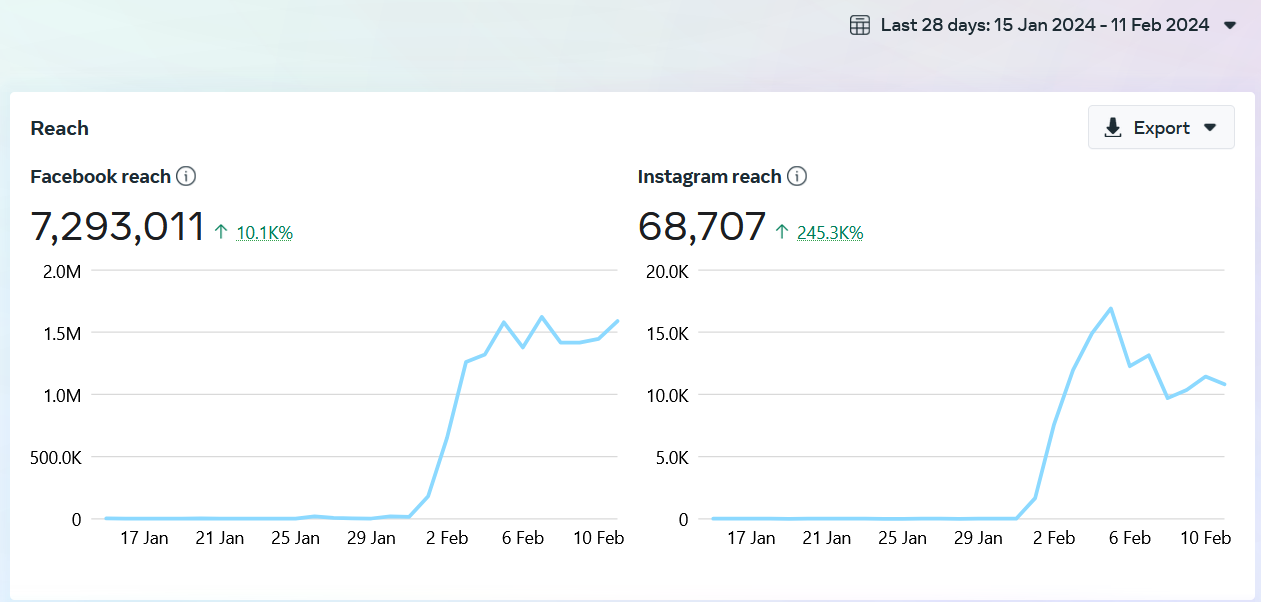
Task: Click the calendar icon in the date selector
Action: [x=859, y=26]
